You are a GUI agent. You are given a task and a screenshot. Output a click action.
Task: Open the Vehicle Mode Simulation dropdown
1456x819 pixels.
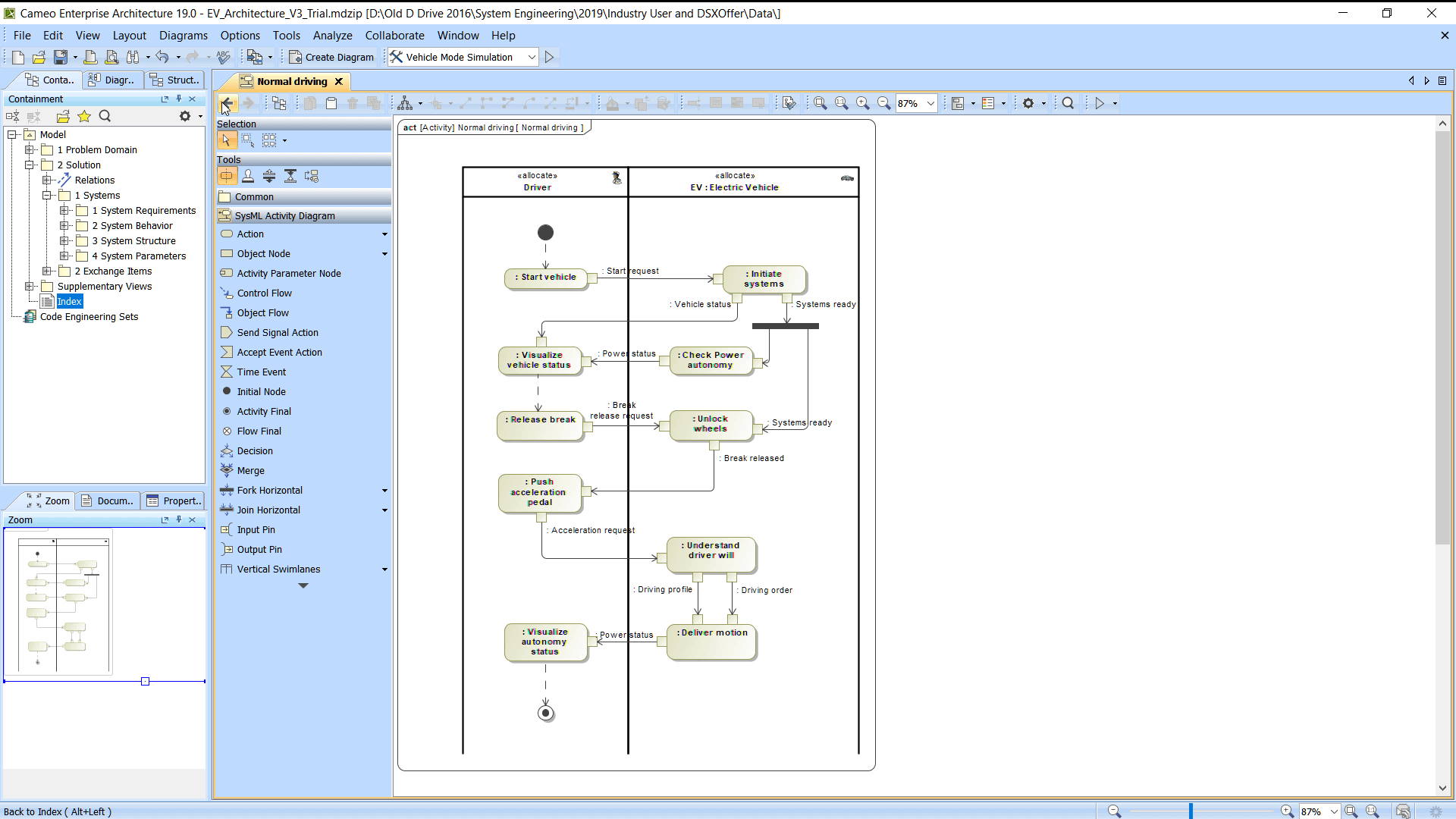click(532, 57)
